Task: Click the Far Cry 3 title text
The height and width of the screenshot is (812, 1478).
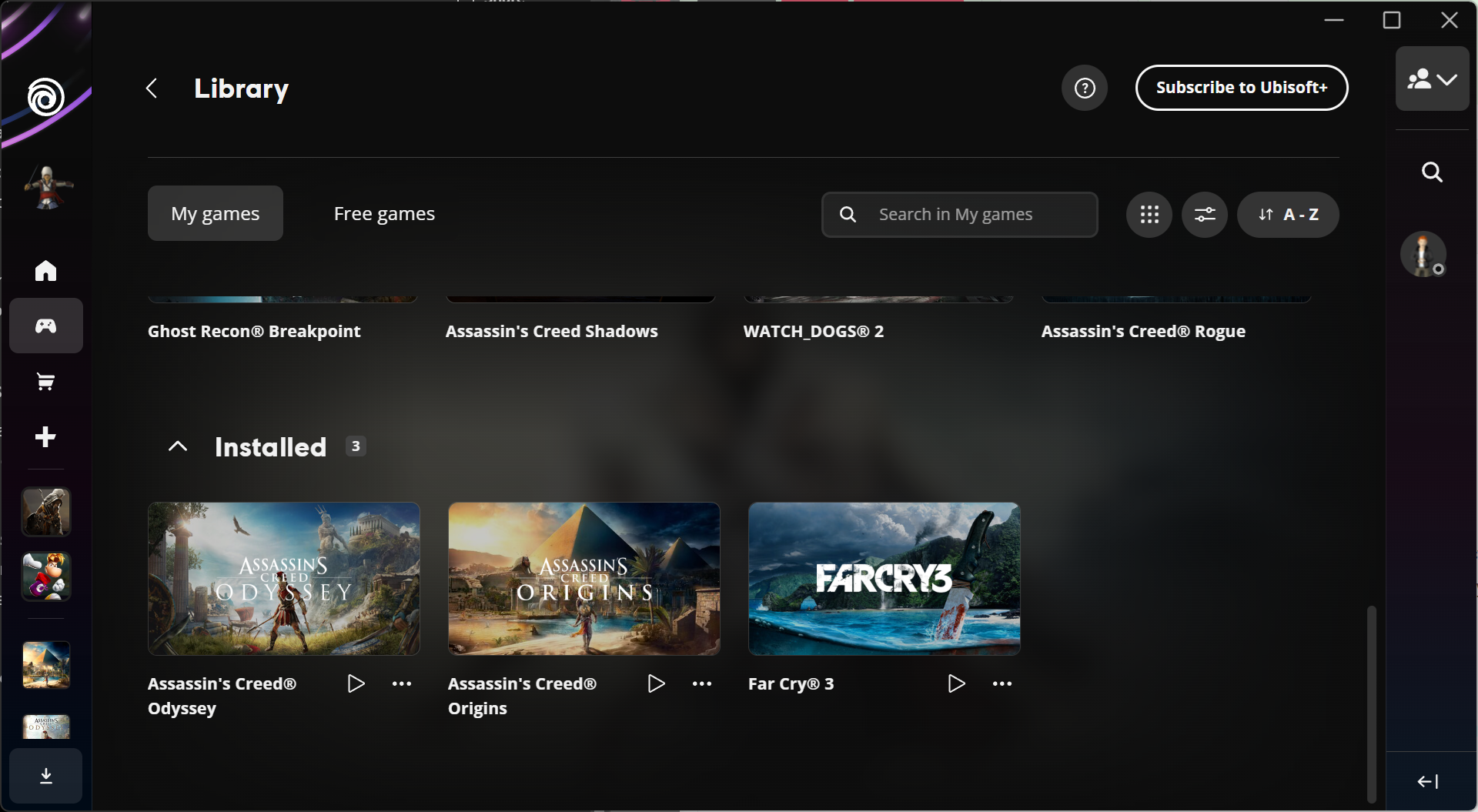Action: pos(791,683)
